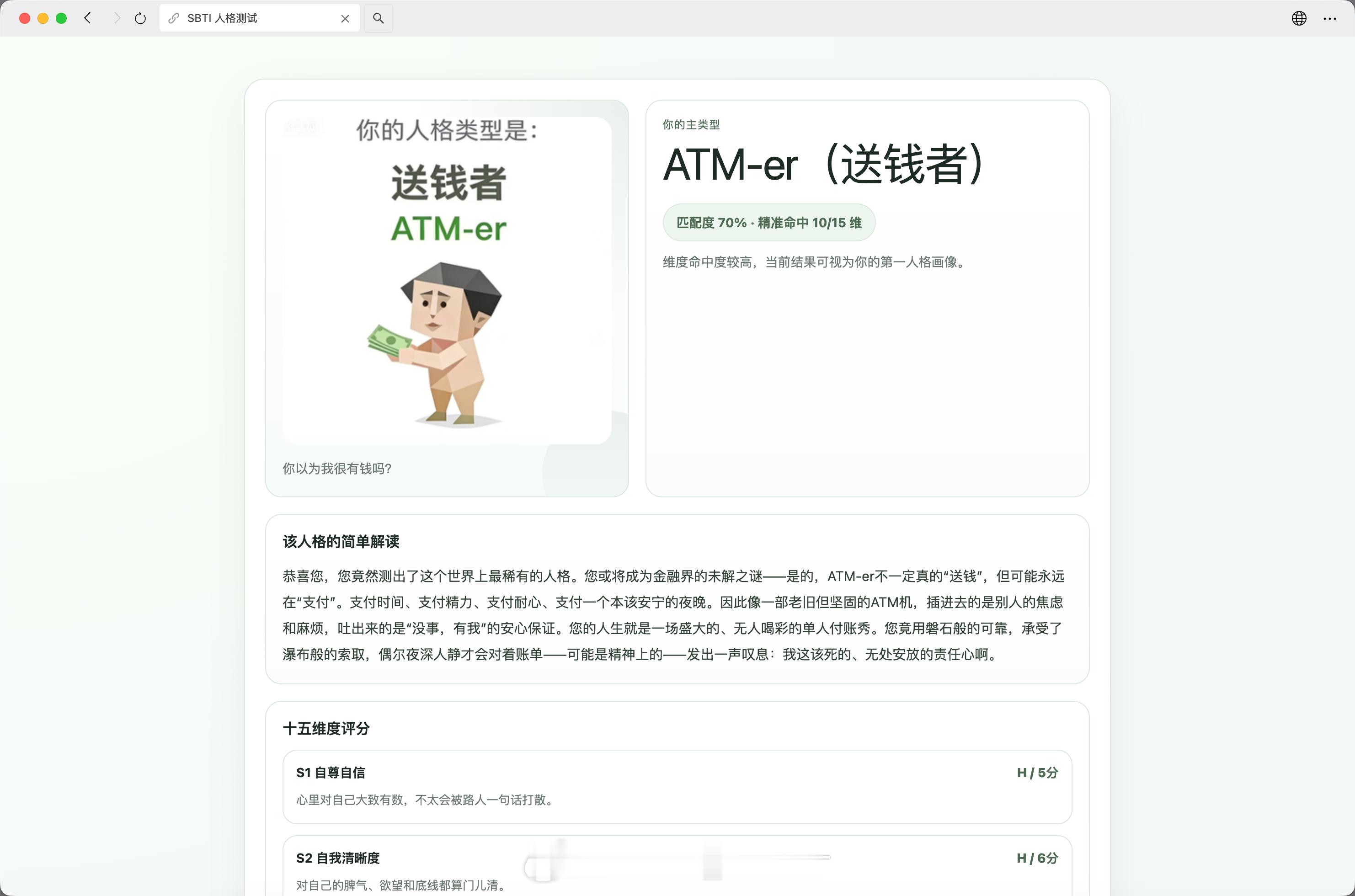Reload the SBTI 人格测试 page
Image resolution: width=1355 pixels, height=896 pixels.
pyautogui.click(x=140, y=18)
